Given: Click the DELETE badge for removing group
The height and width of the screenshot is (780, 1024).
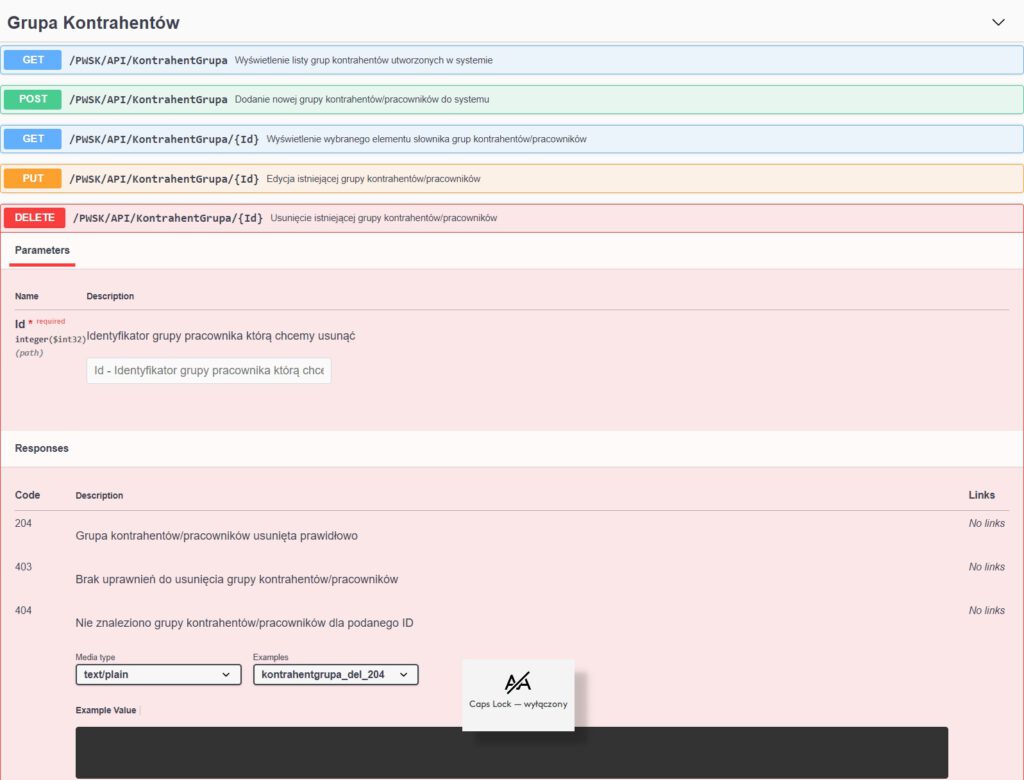Looking at the screenshot, I should [33, 217].
